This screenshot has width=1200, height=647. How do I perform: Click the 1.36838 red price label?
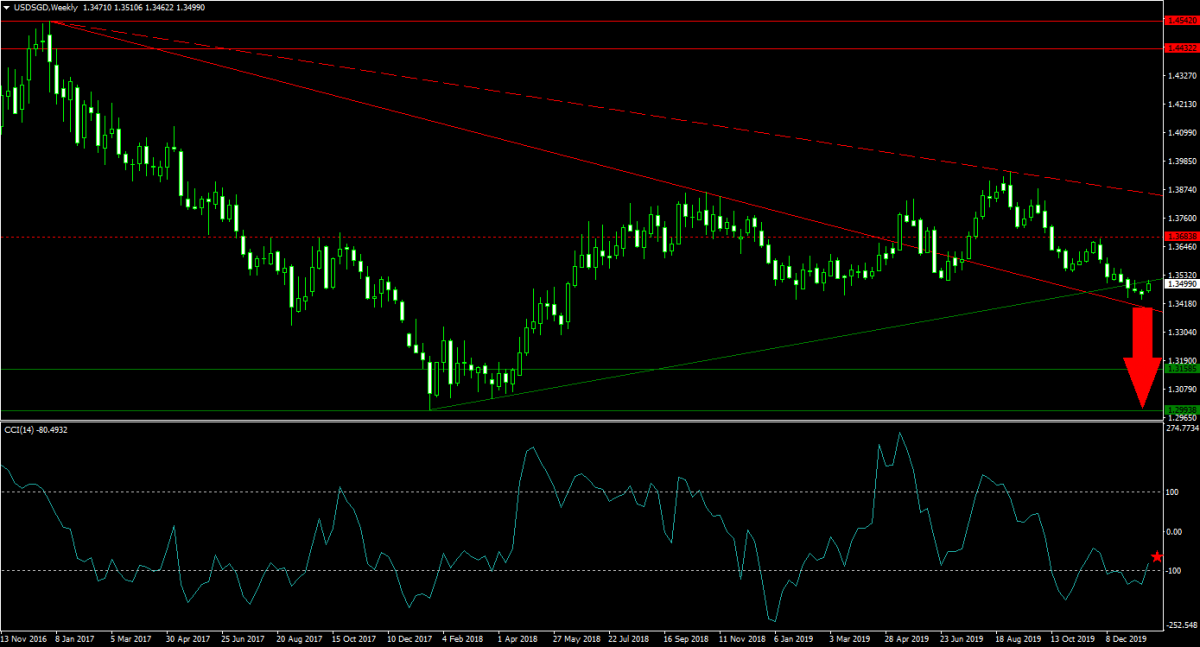click(1181, 237)
